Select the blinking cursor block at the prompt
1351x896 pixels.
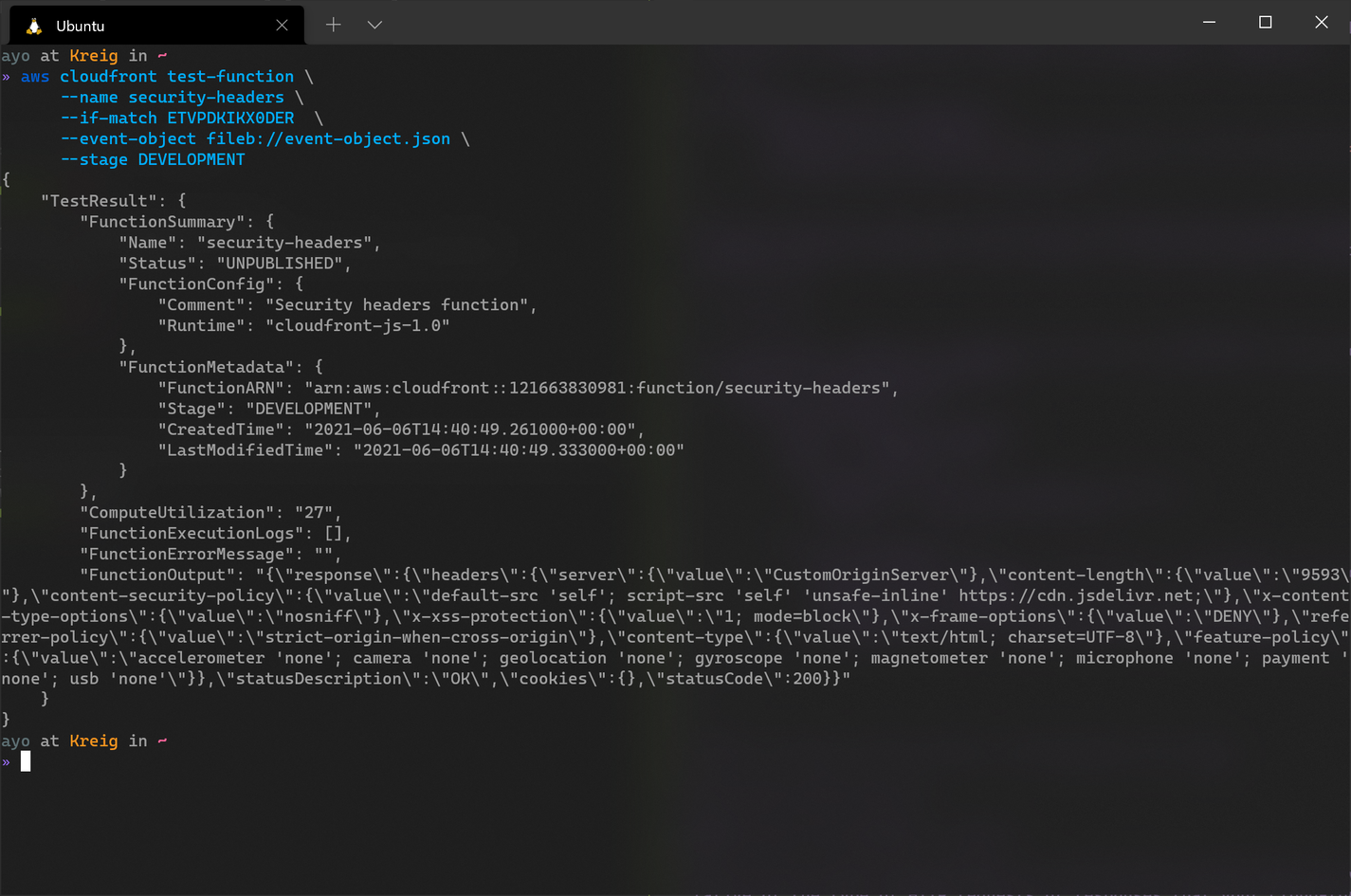coord(27,760)
